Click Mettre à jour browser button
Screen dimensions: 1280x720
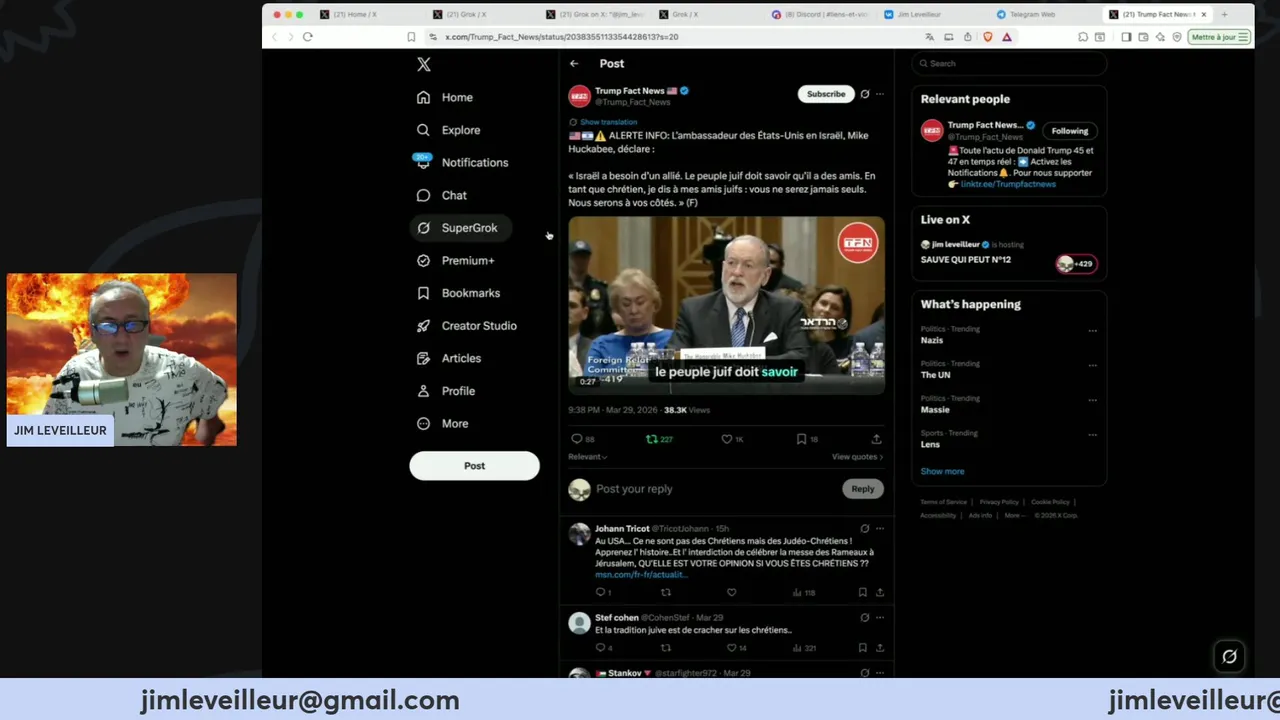[x=1218, y=37]
